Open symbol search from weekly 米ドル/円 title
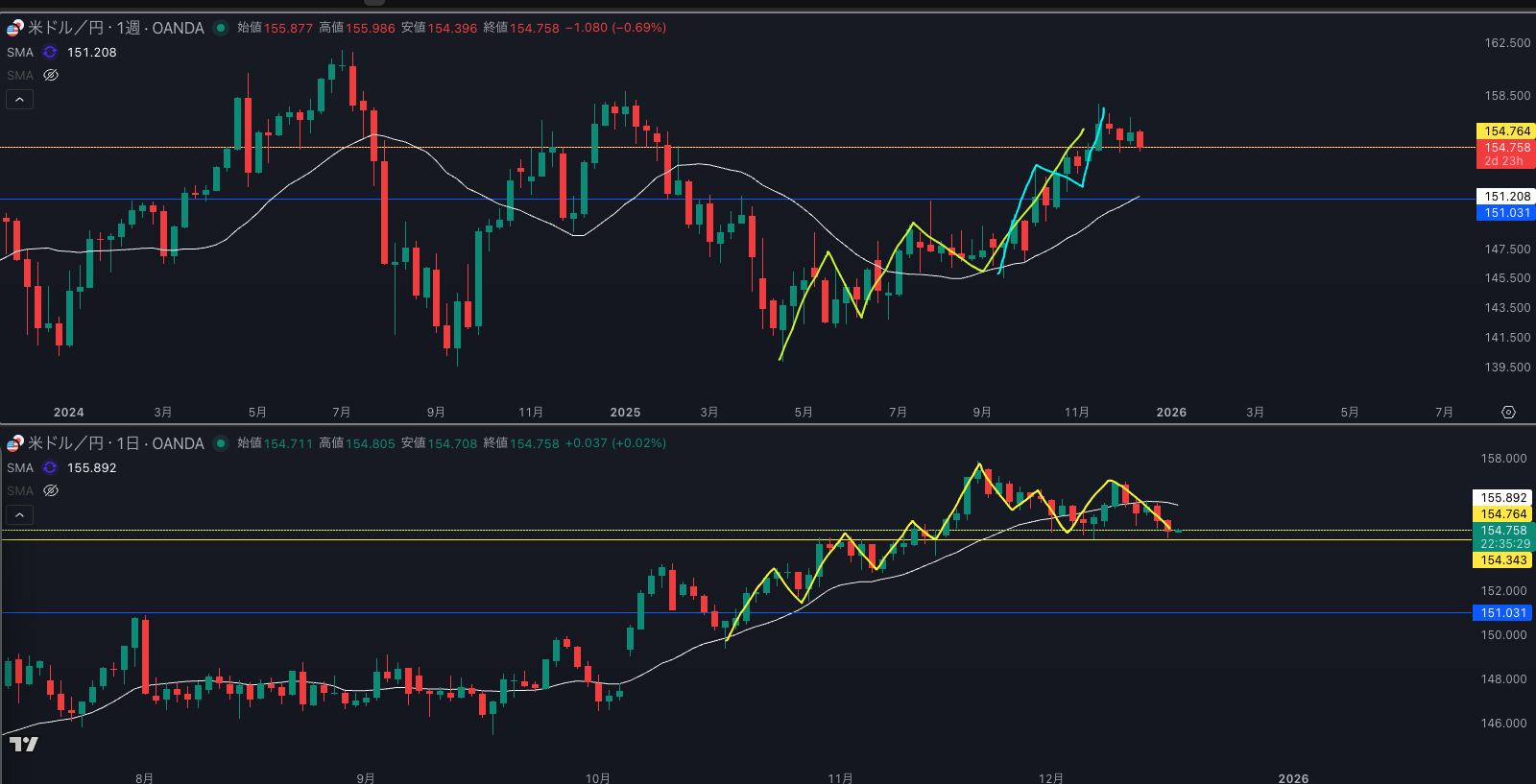The height and width of the screenshot is (784, 1536). point(65,28)
